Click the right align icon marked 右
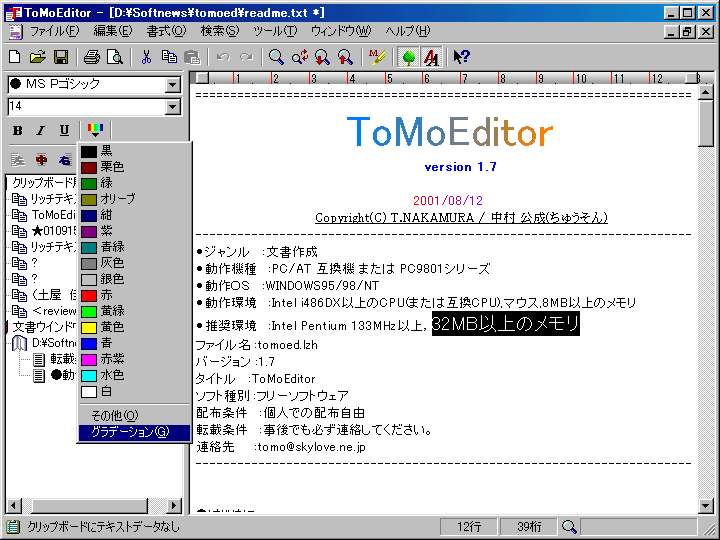 [65, 160]
